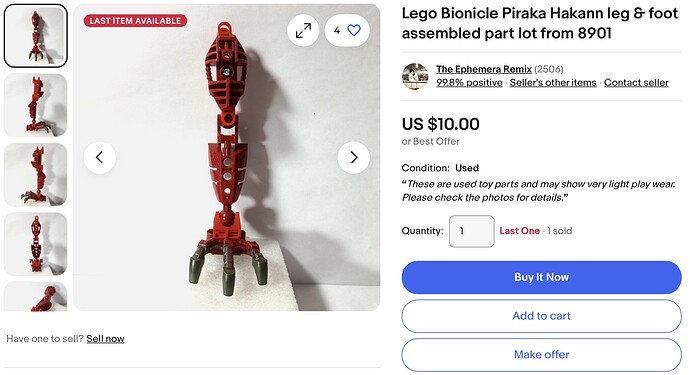This screenshot has height=375, width=690.
Task: Focus the Quantity input field
Action: click(472, 231)
